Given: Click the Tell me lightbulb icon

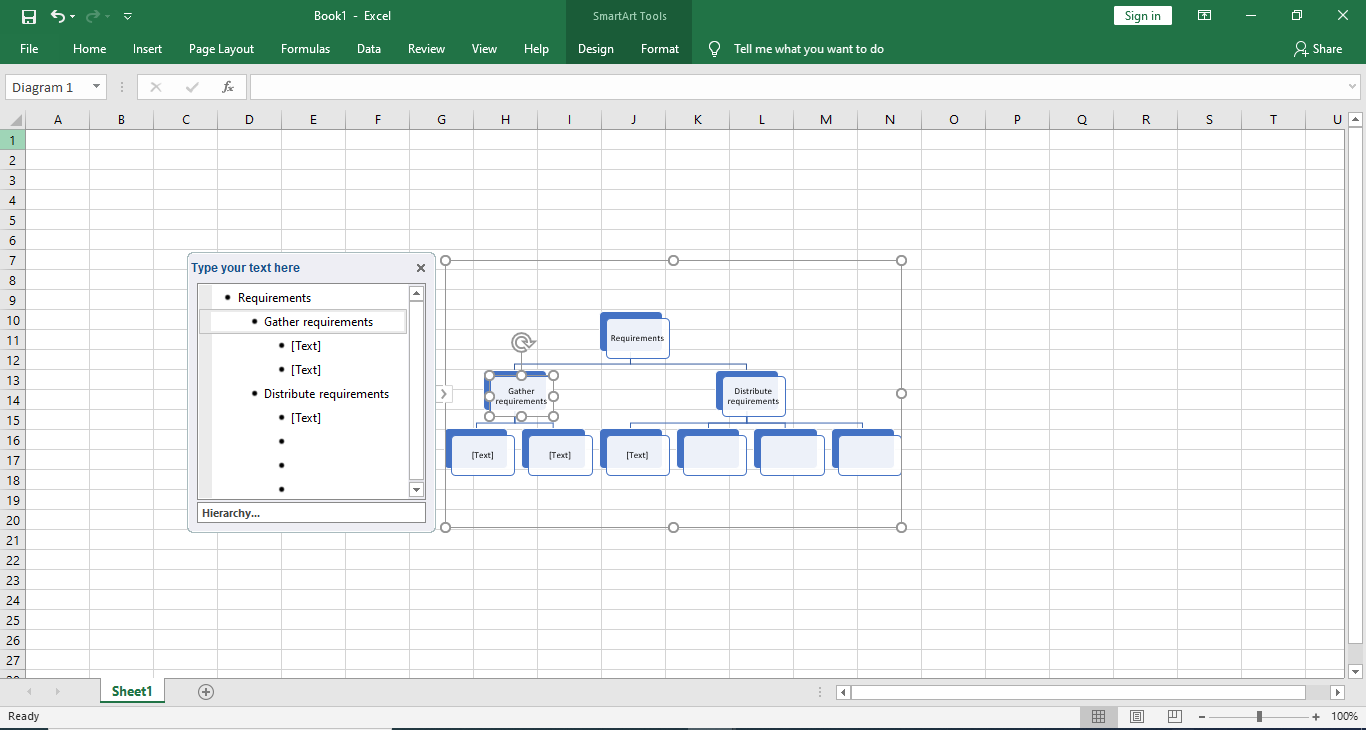Looking at the screenshot, I should (713, 48).
